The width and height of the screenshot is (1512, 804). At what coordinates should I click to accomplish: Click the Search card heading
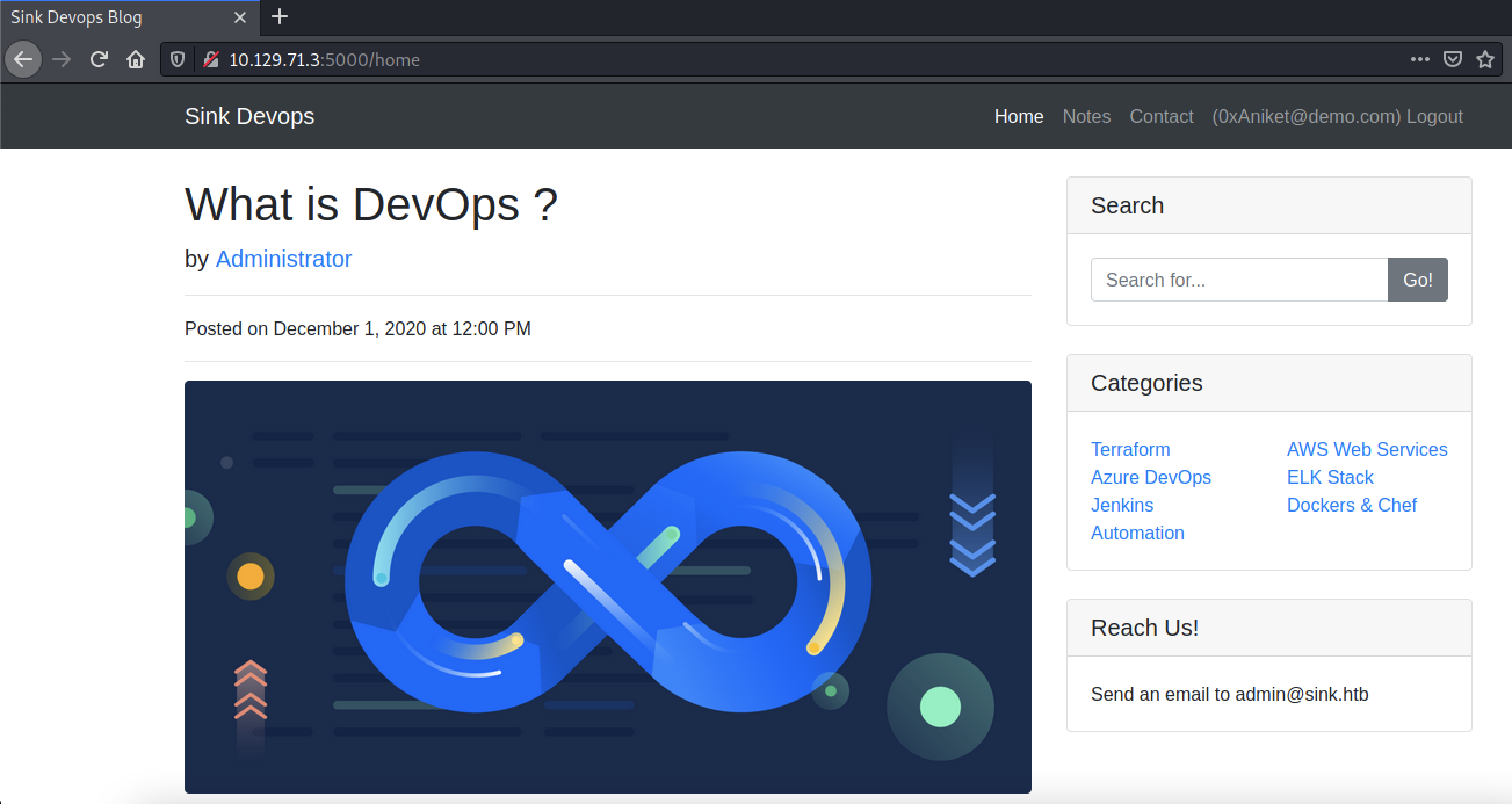(x=1127, y=205)
